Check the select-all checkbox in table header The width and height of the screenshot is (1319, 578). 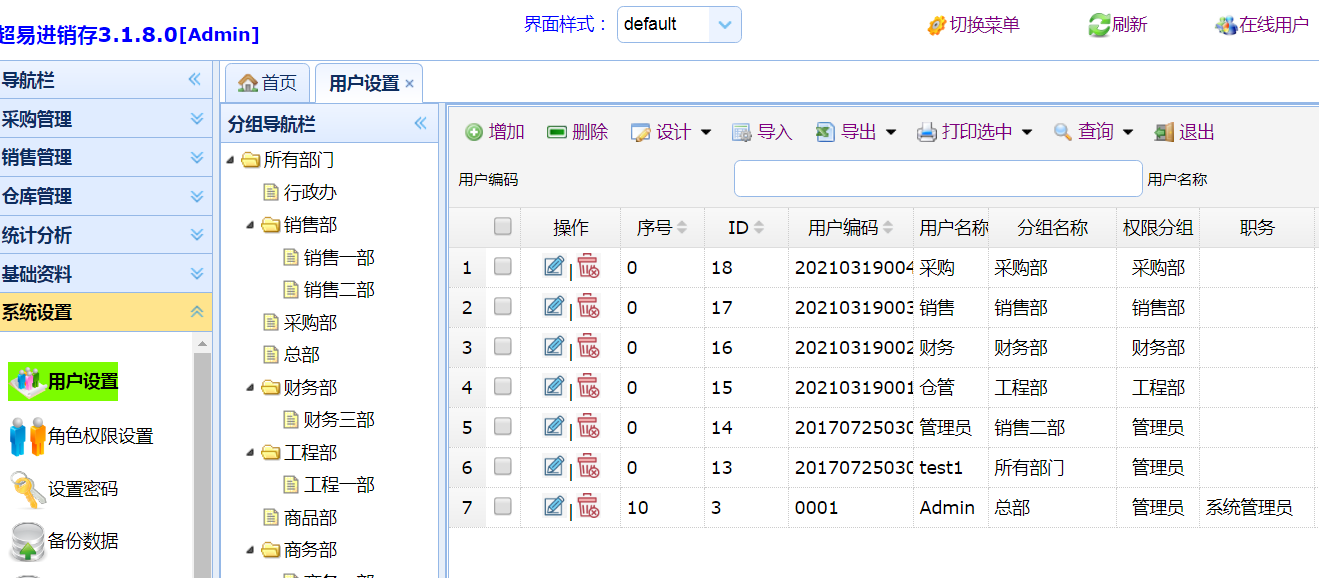coord(503,227)
